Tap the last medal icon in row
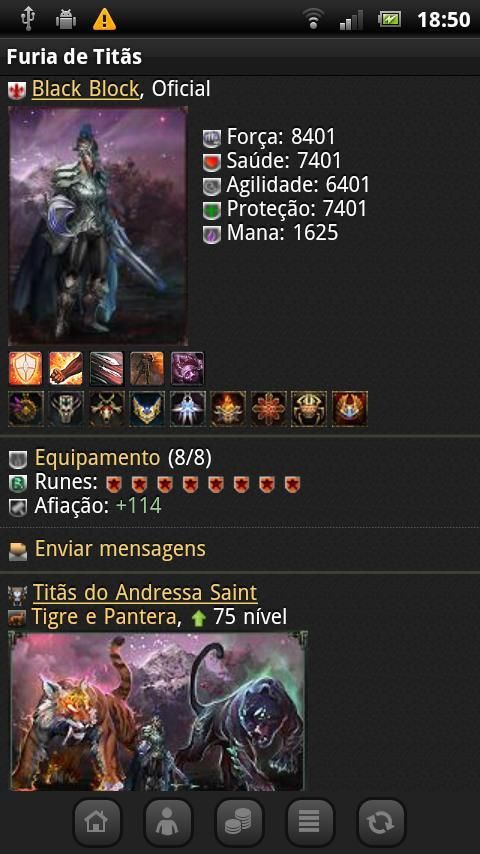Viewport: 480px width, 854px height. coord(350,408)
